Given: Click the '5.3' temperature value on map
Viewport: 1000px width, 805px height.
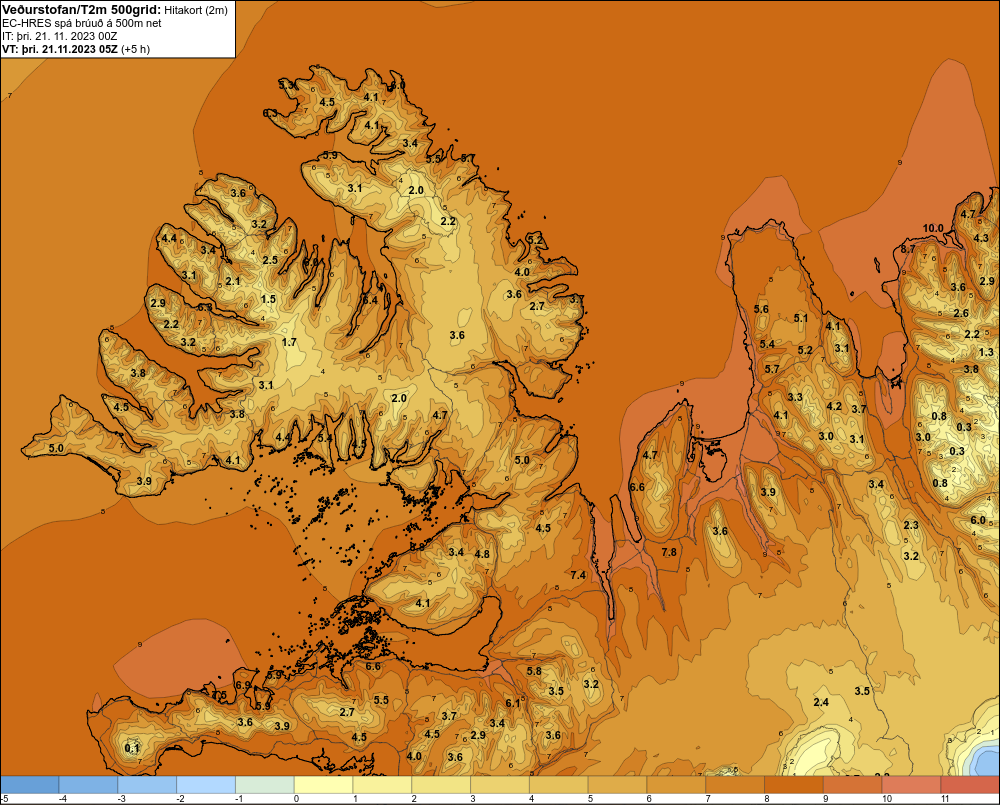Looking at the screenshot, I should 286,84.
